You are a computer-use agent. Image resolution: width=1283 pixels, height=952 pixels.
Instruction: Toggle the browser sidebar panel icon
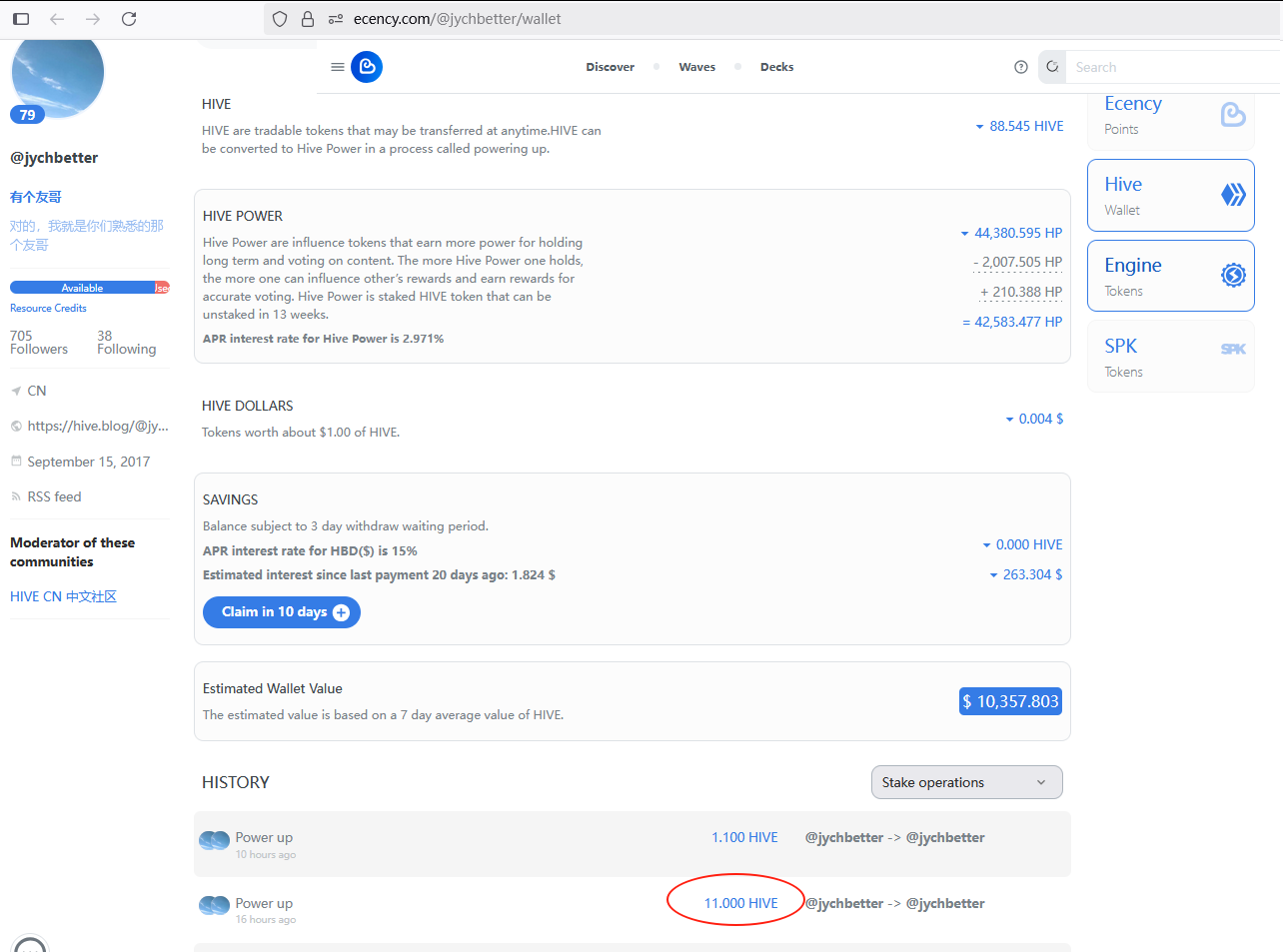pyautogui.click(x=21, y=19)
